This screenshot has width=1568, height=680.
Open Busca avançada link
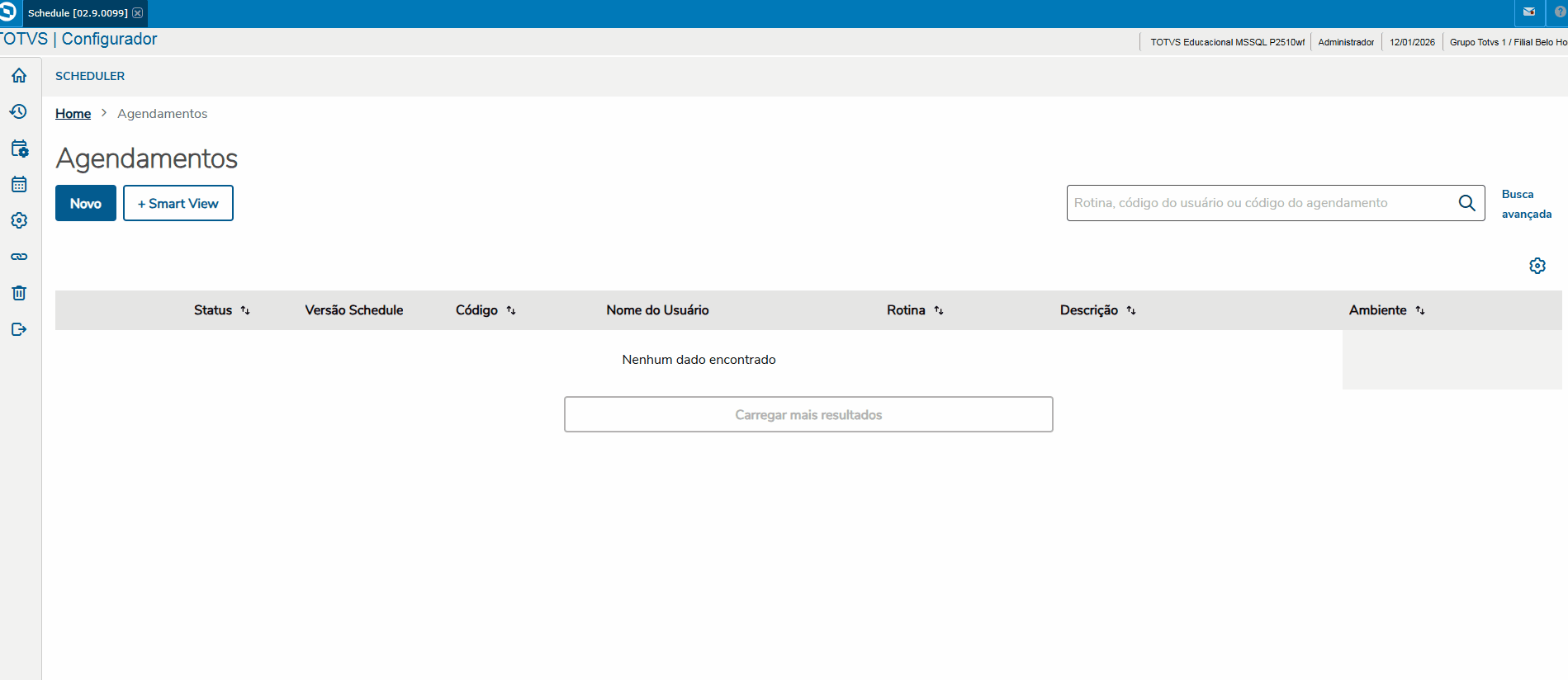pyautogui.click(x=1526, y=204)
